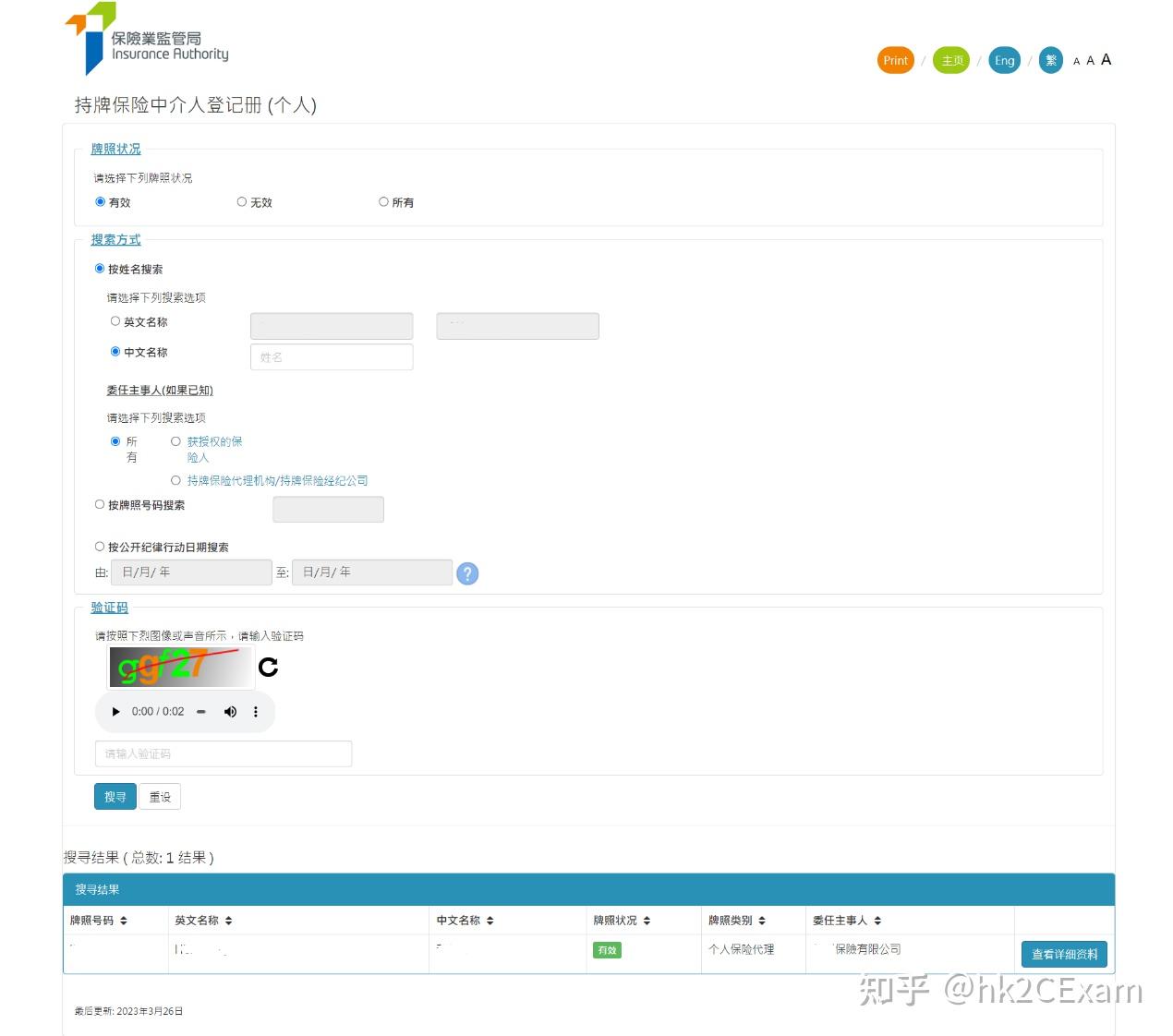This screenshot has height=1036, width=1173.
Task: Choose 按姓名搜索 search method
Action: click(100, 269)
